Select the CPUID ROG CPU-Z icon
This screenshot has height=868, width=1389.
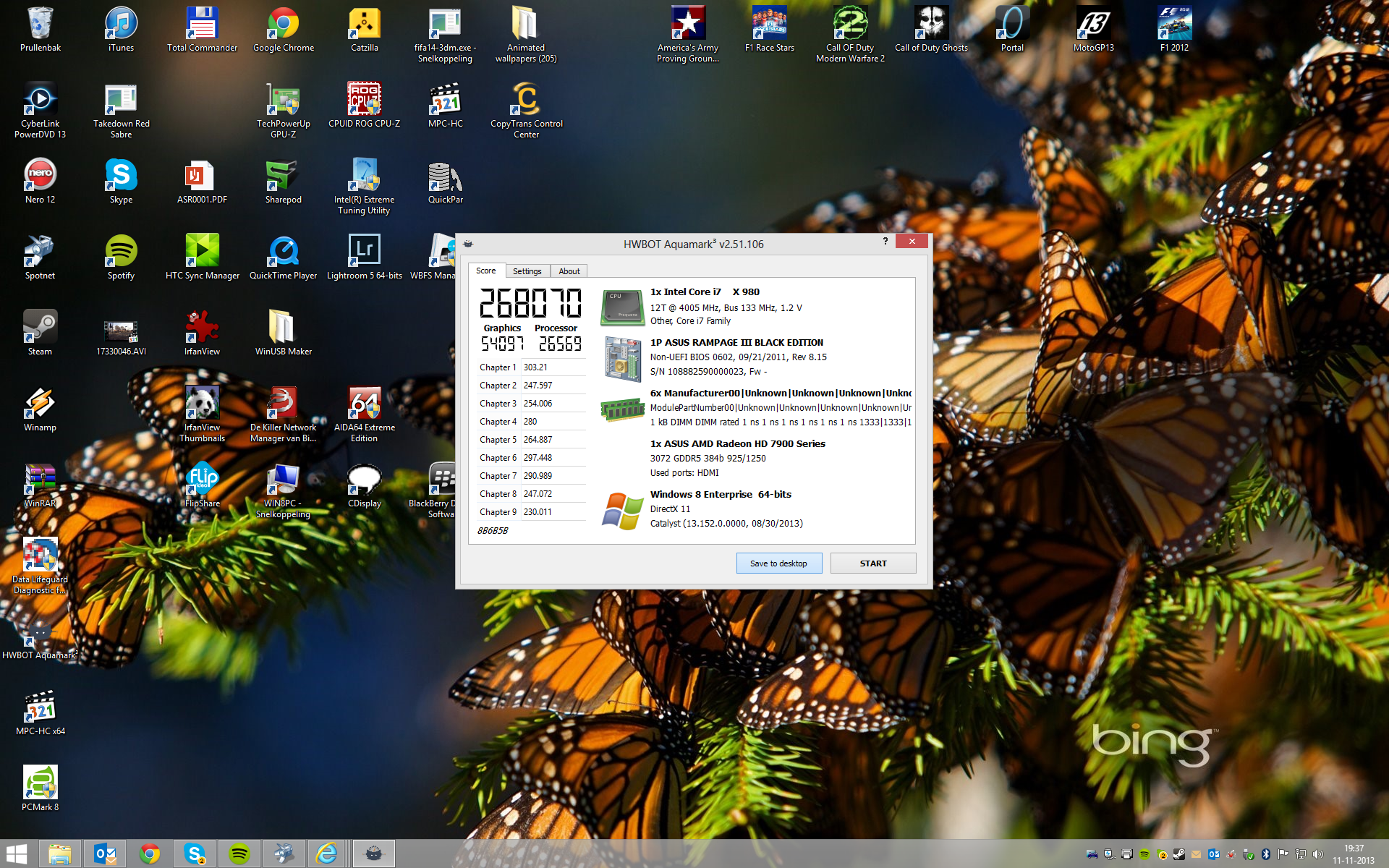pos(365,105)
